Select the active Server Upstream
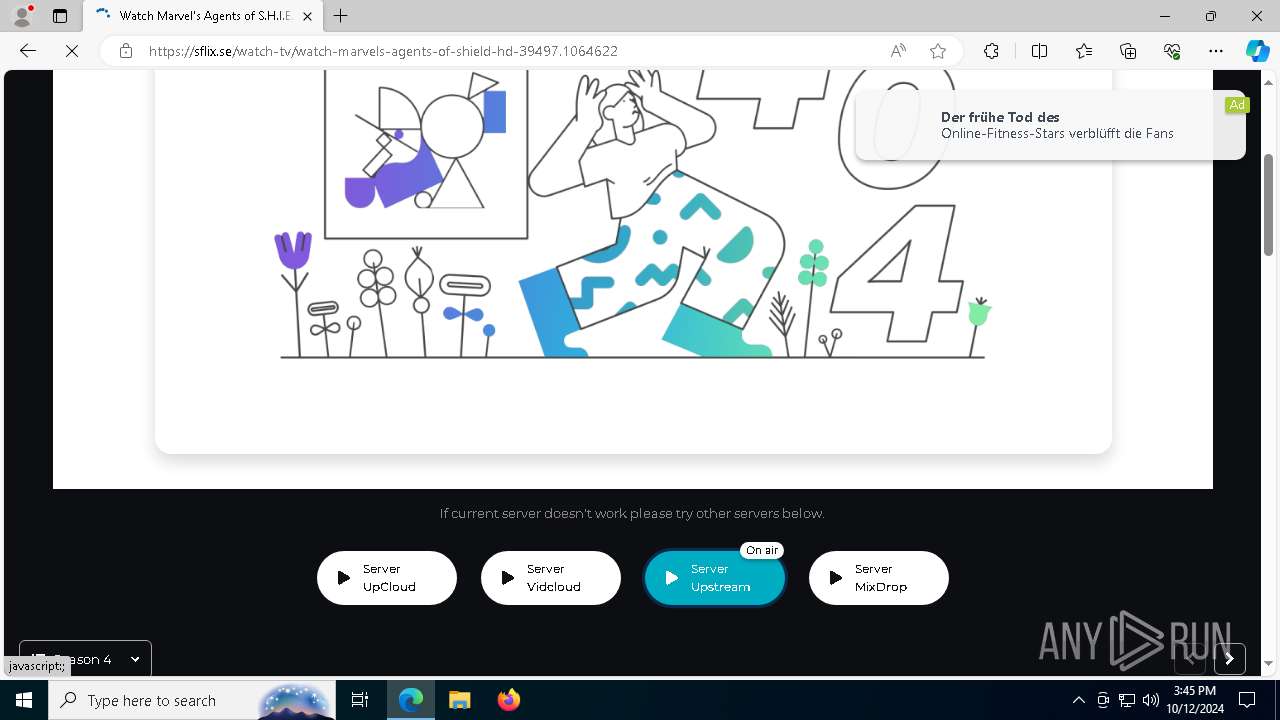Image resolution: width=1280 pixels, height=720 pixels. tap(715, 578)
